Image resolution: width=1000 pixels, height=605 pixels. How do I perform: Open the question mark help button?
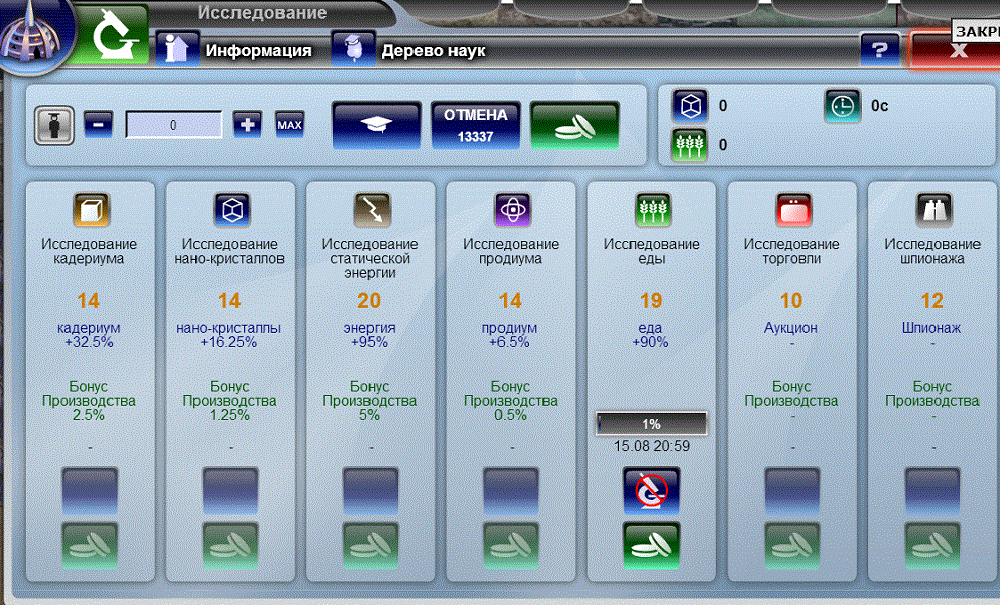880,49
